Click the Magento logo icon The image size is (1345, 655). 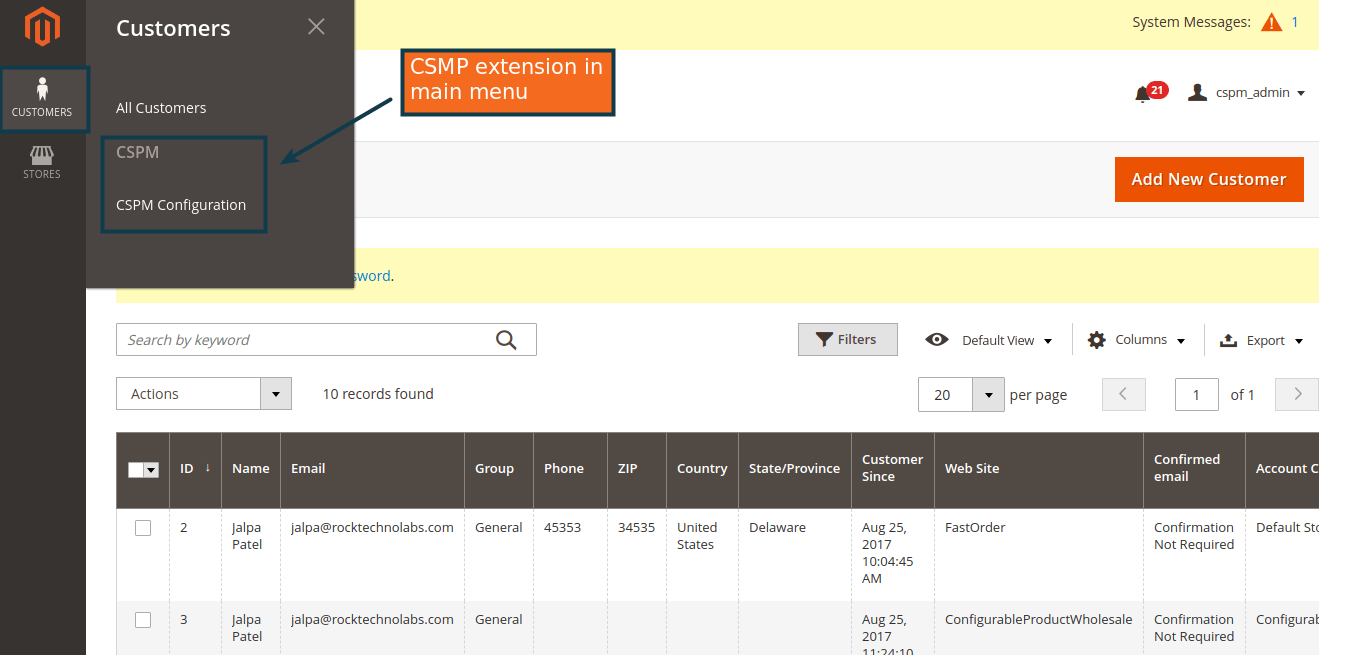click(x=42, y=27)
